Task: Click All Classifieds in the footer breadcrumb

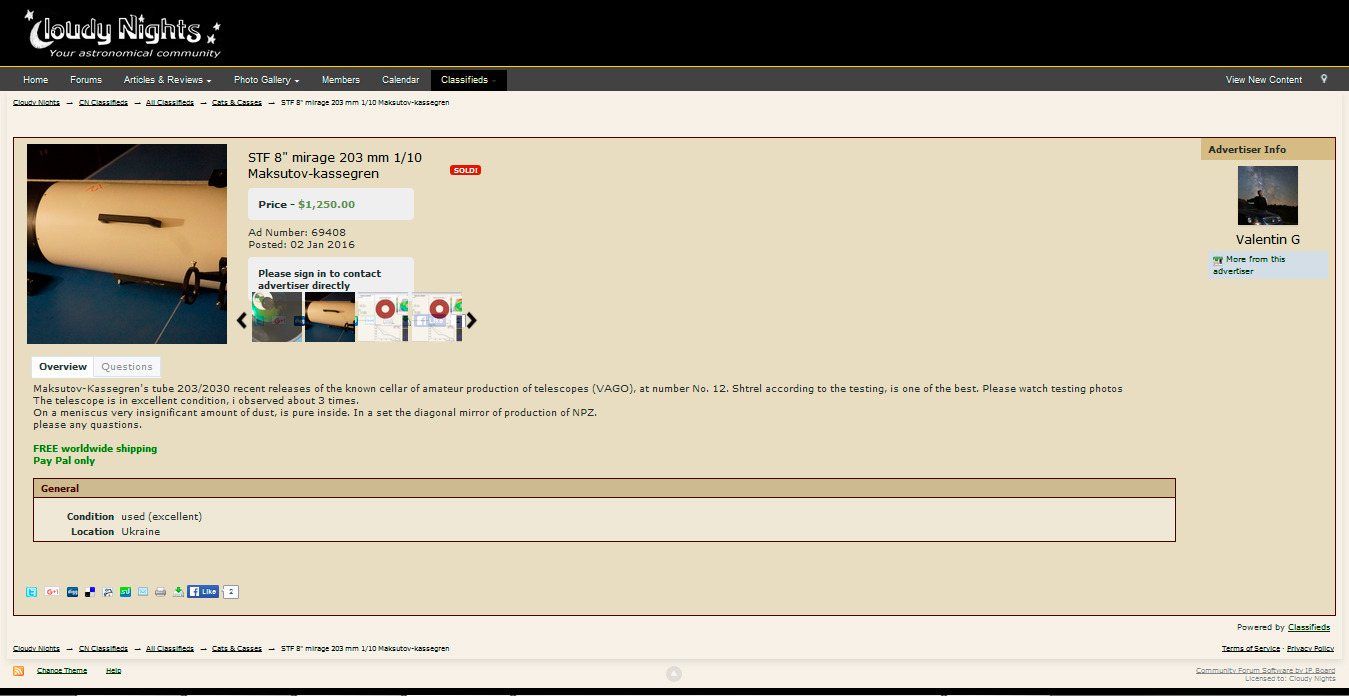Action: [x=170, y=649]
